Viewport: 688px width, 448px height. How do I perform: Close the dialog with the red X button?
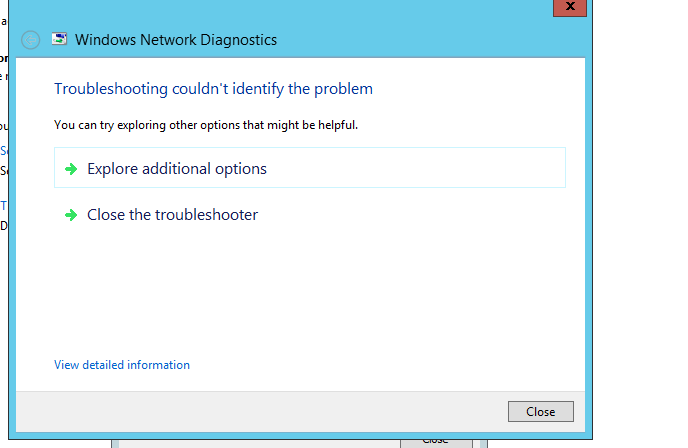(x=570, y=7)
